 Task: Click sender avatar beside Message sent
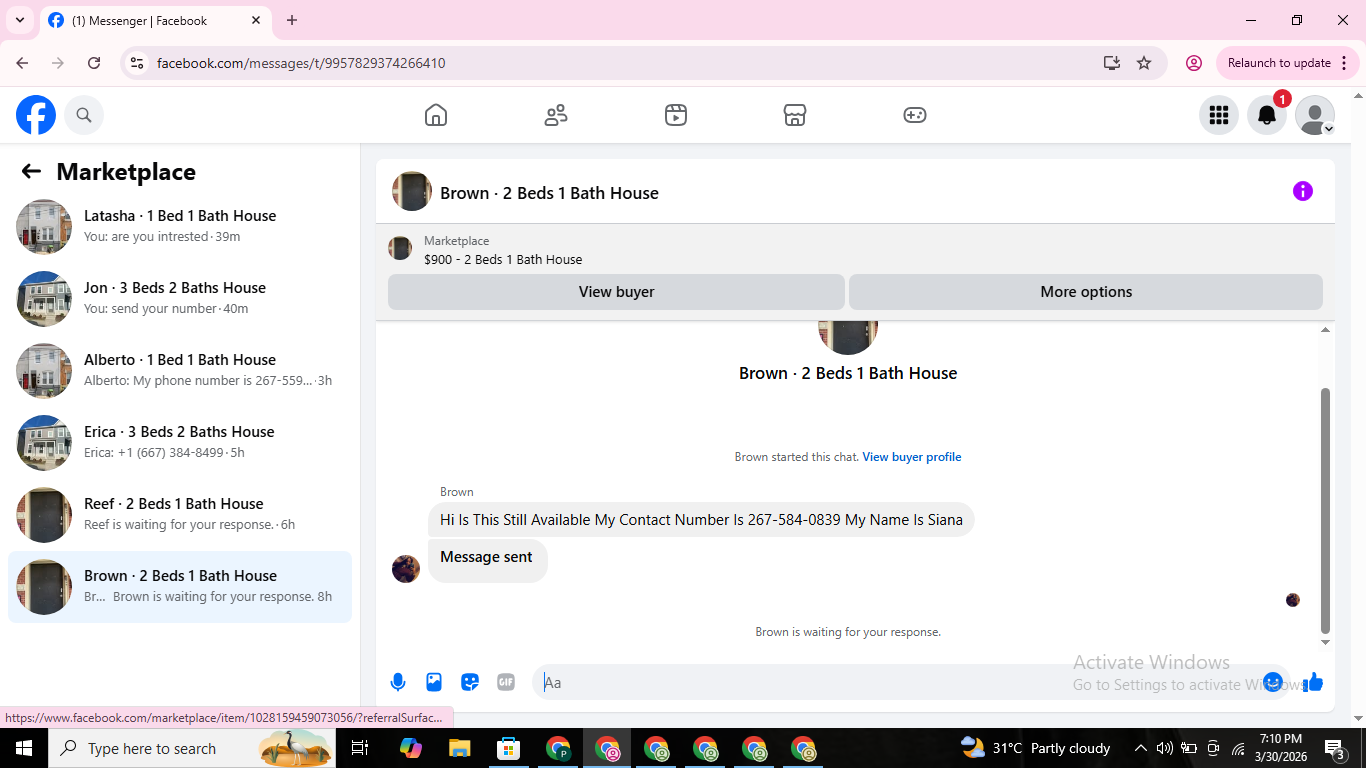point(406,569)
